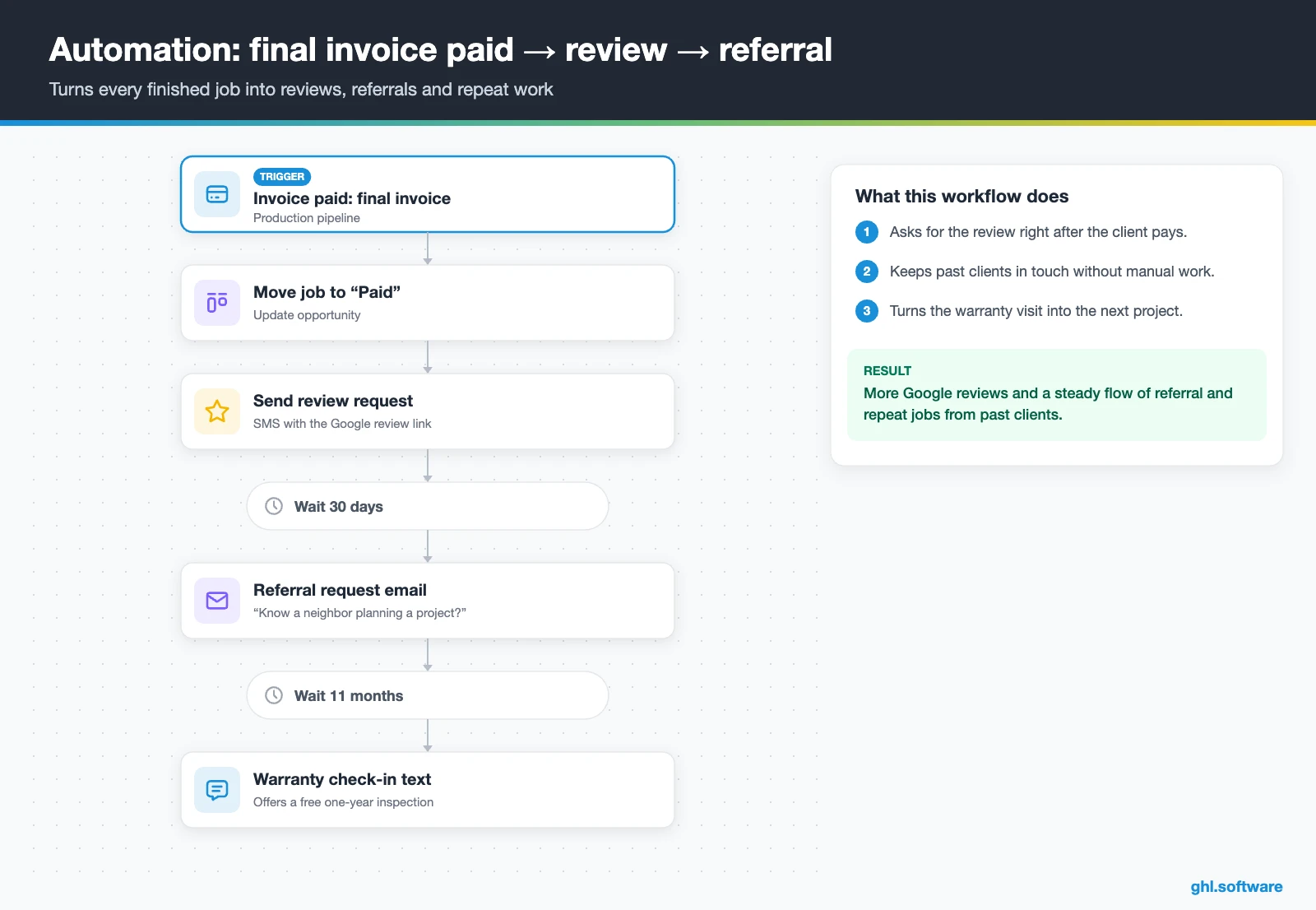
Task: Click "Turns the warranty visit" line
Action: pyautogui.click(x=1036, y=311)
